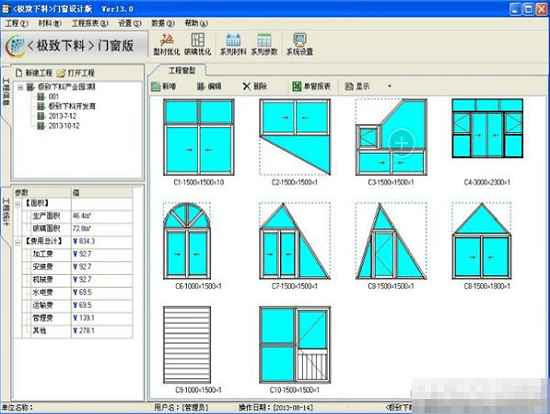Viewport: 550px width, 414px height.
Task: Open the 工程报表 menu
Action: 90,24
